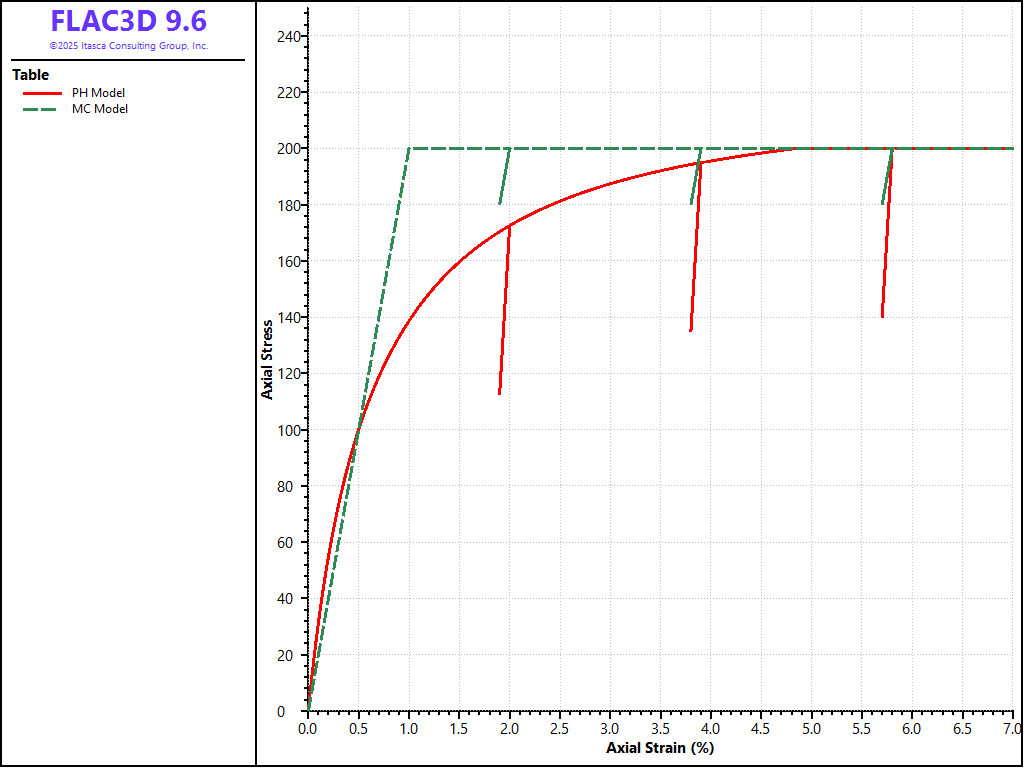Select the Table legend heading

tap(30, 75)
